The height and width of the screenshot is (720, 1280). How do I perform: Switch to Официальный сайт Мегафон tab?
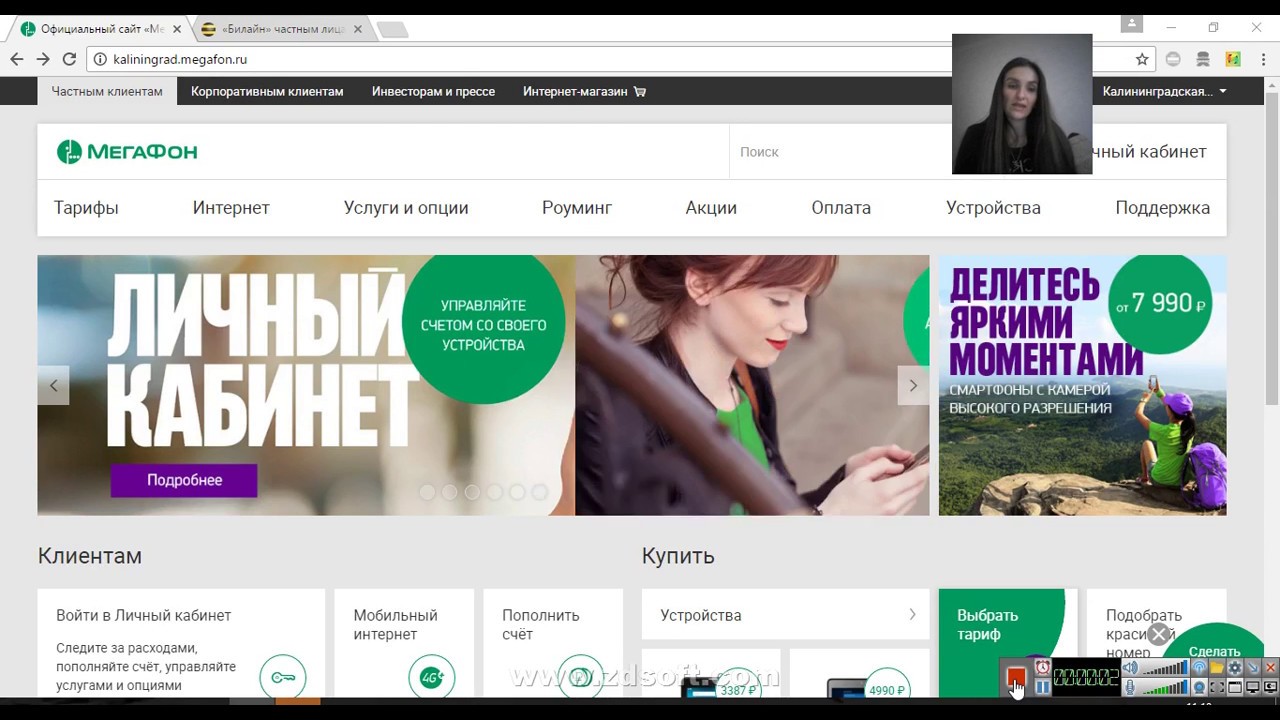[x=100, y=29]
